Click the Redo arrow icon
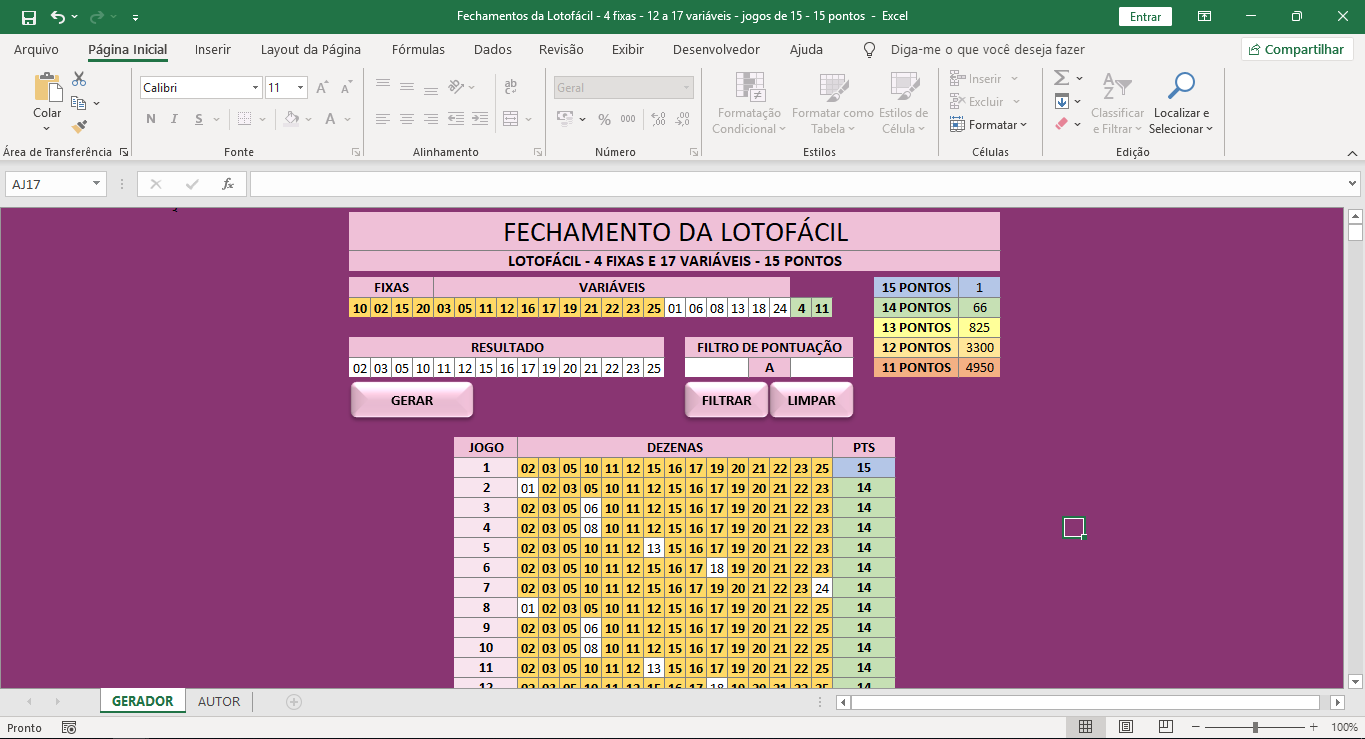Screen dimensions: 1365x739 coord(96,17)
